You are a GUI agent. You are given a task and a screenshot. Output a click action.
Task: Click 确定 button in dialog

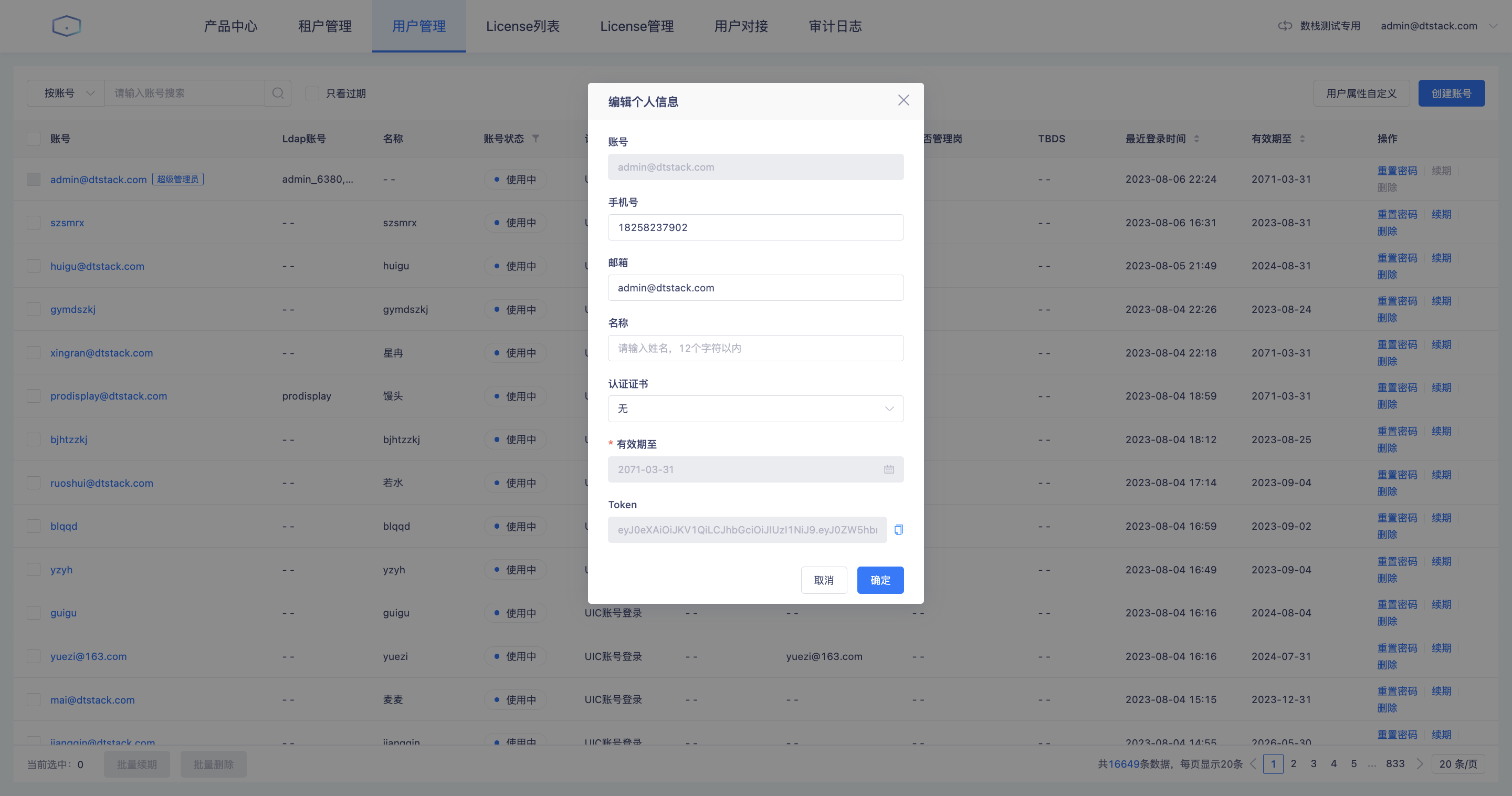coord(880,580)
